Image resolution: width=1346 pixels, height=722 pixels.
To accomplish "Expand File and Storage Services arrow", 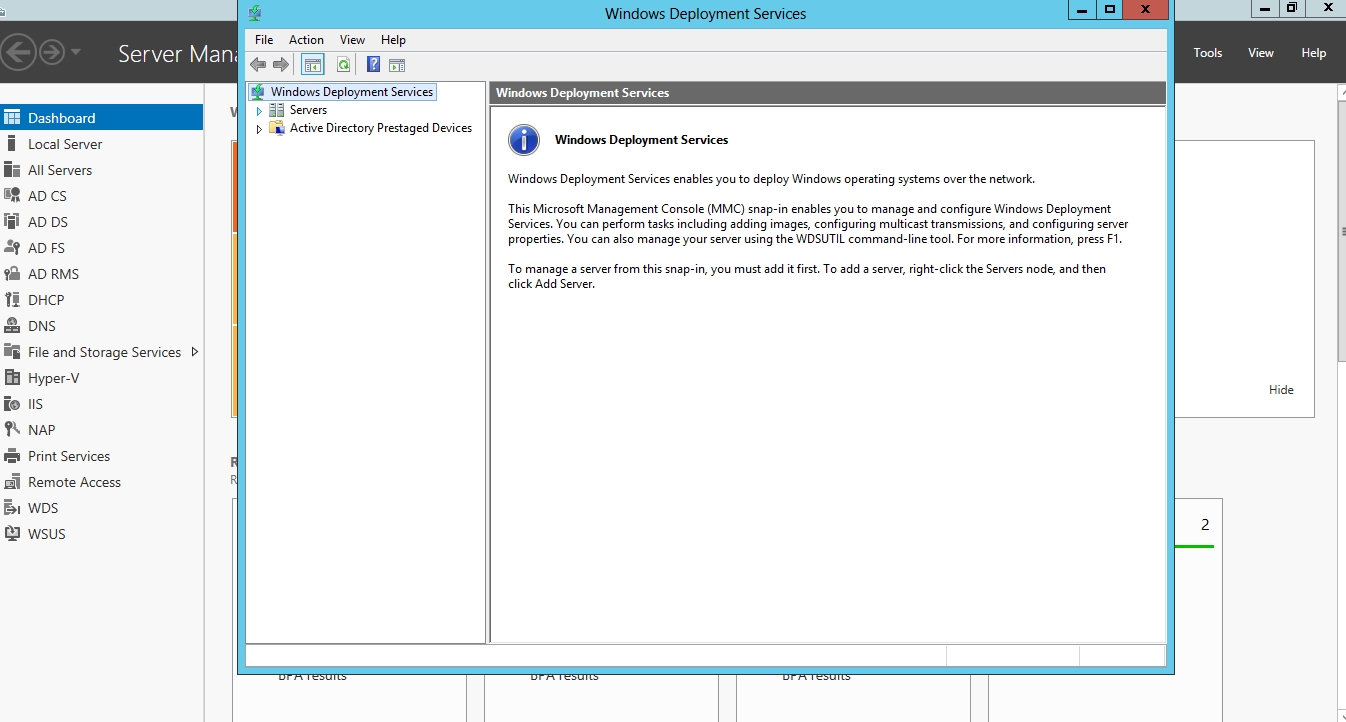I will click(x=194, y=352).
